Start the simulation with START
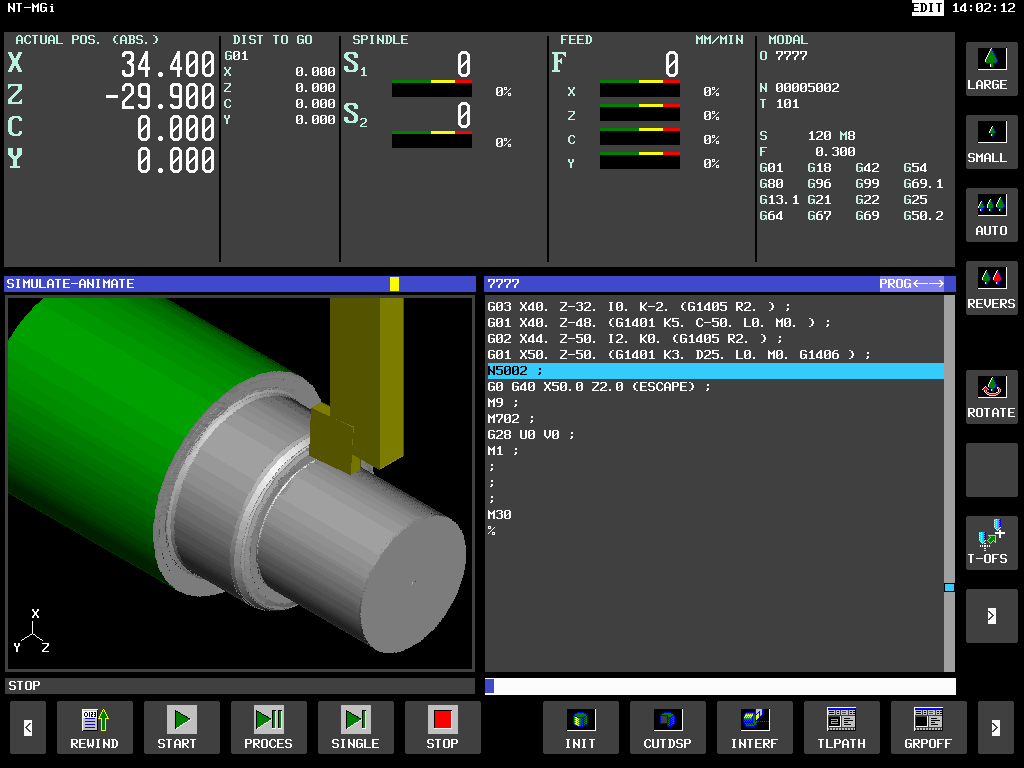 point(181,727)
